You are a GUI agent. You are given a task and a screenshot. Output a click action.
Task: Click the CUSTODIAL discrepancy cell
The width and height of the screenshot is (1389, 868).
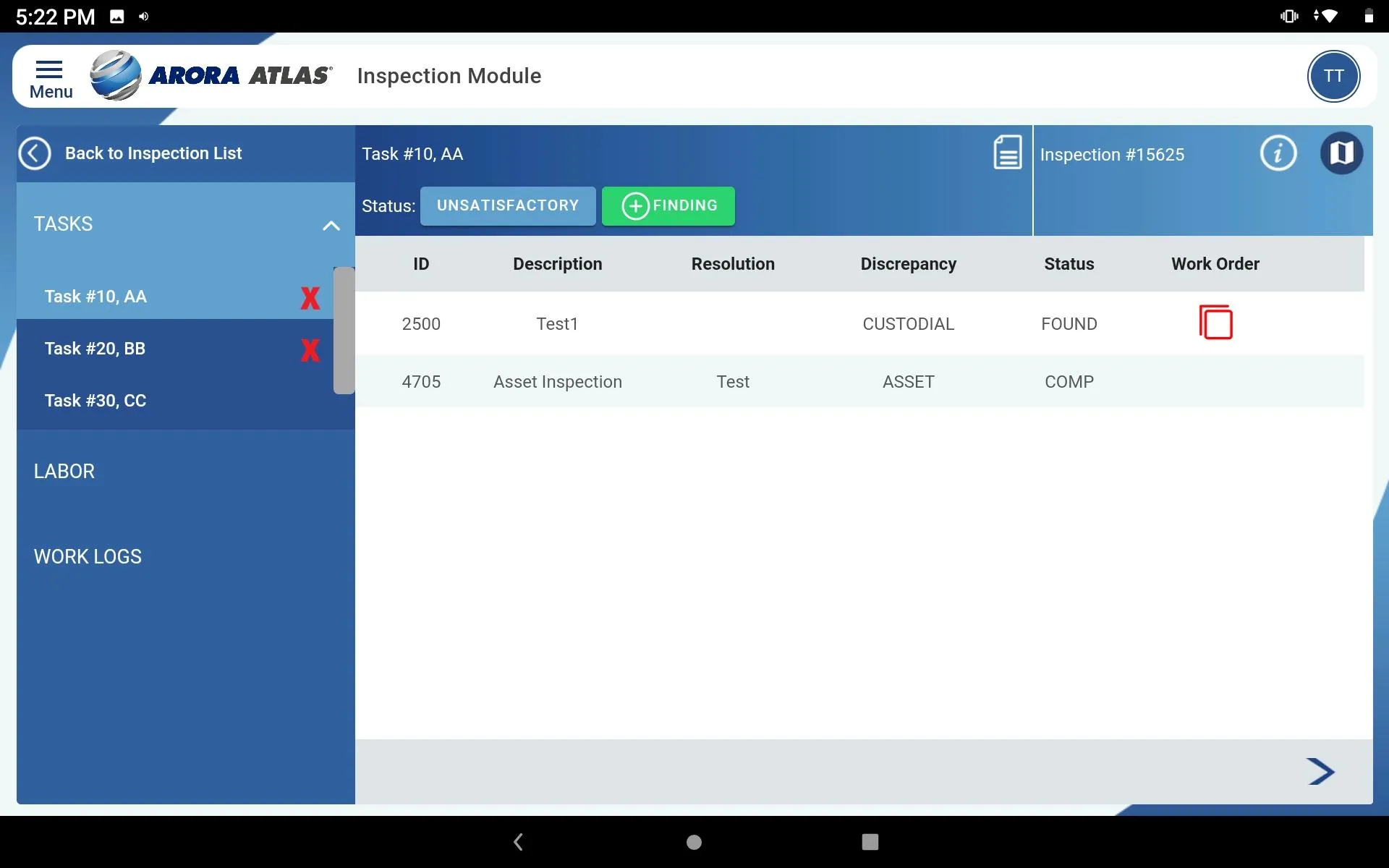click(x=909, y=324)
